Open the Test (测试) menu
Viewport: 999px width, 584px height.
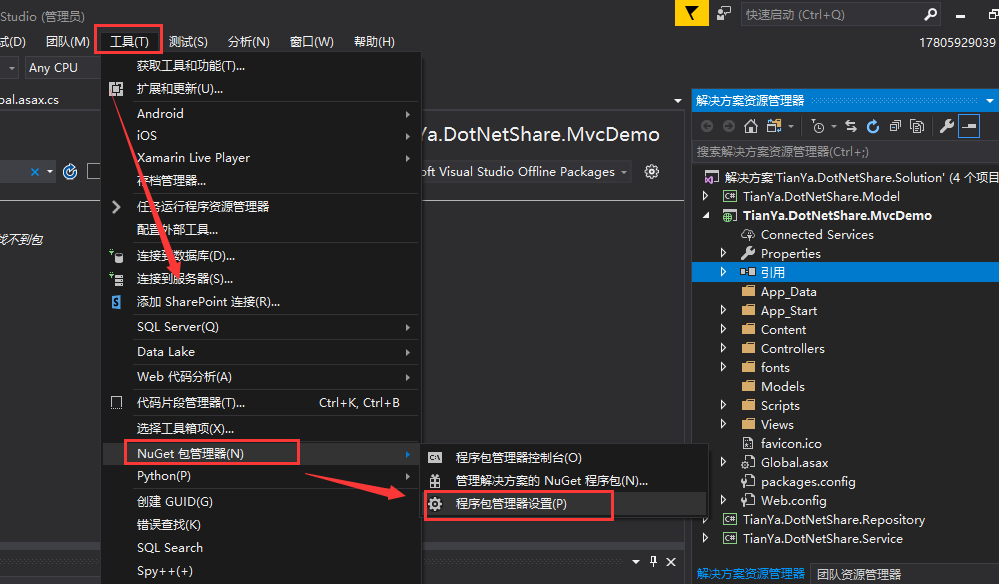[x=188, y=41]
